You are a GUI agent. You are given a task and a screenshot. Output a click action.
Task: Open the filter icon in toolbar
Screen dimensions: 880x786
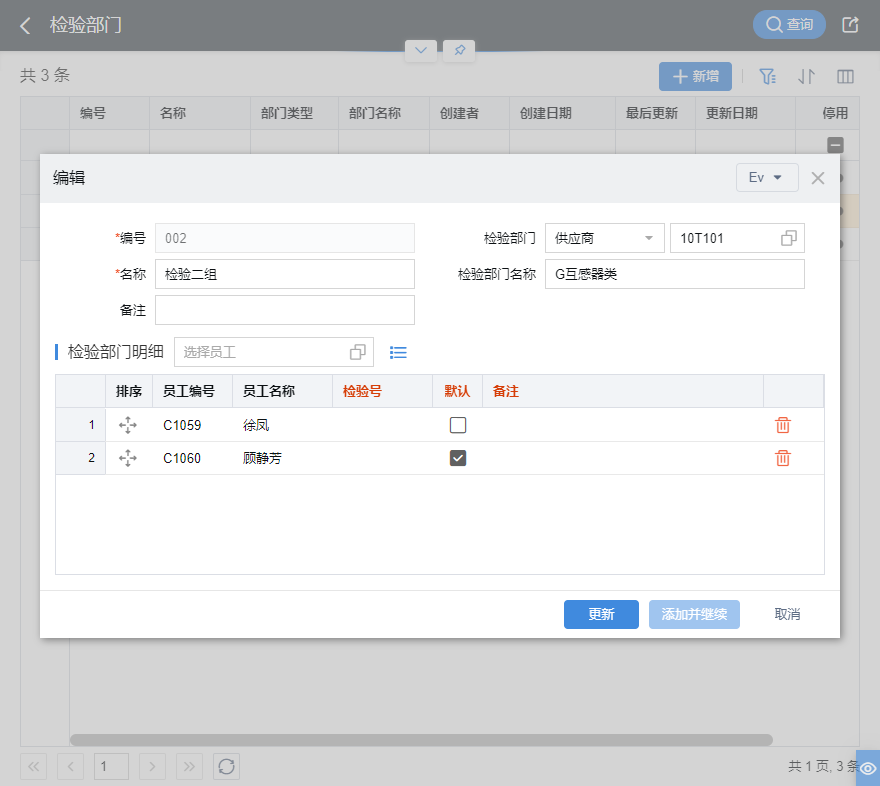[x=767, y=76]
